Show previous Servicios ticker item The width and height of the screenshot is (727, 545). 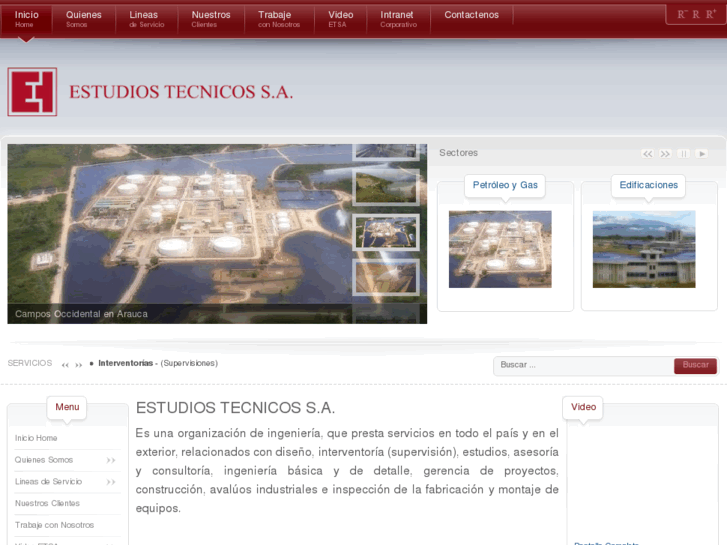click(65, 365)
